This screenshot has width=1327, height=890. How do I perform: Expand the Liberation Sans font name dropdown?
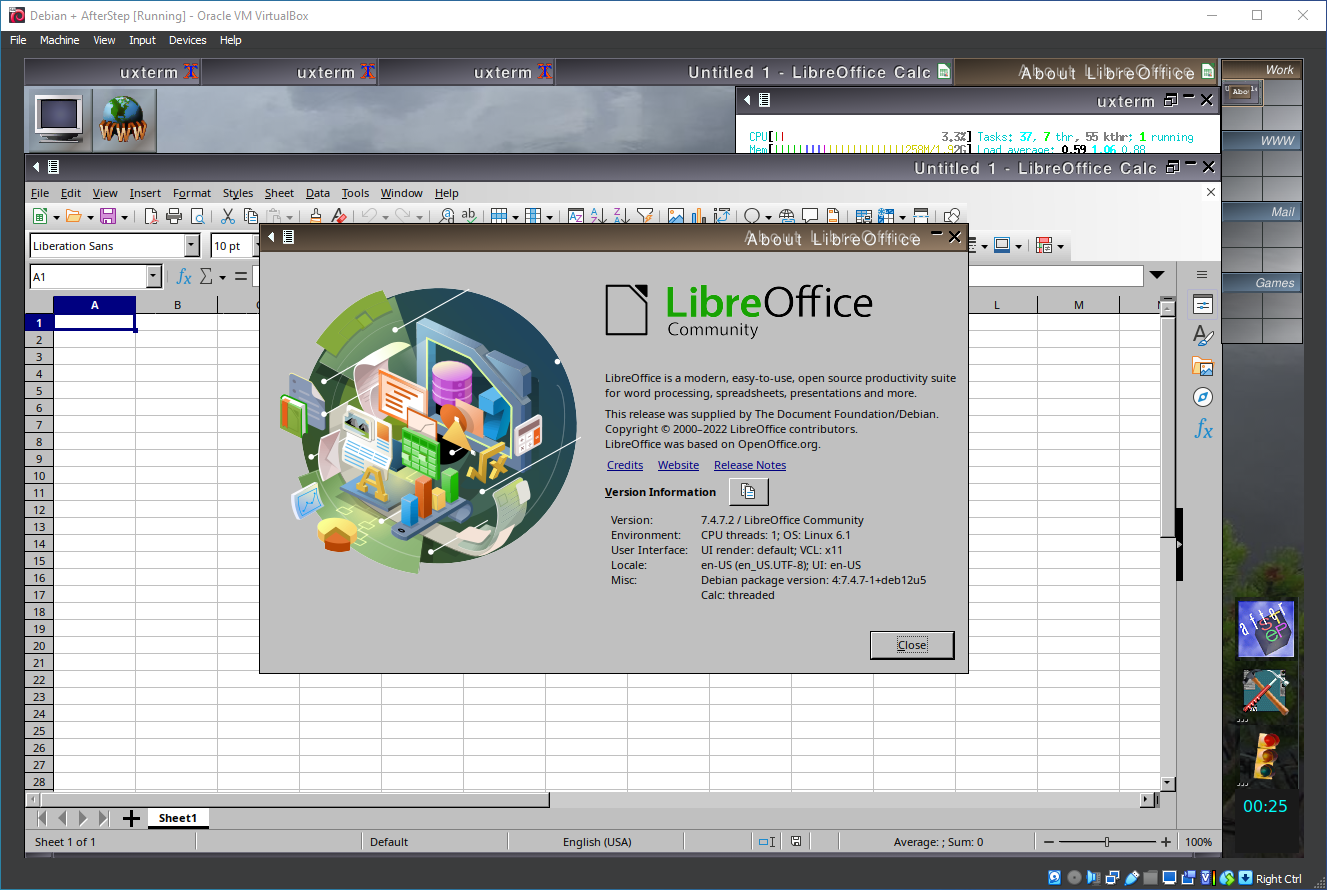[x=192, y=246]
